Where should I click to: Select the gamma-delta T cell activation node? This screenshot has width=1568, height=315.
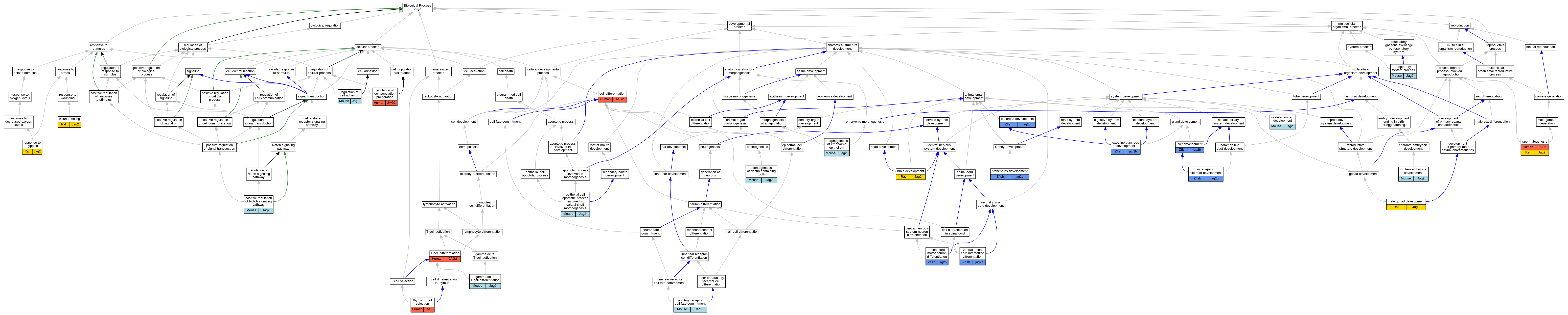485,255
